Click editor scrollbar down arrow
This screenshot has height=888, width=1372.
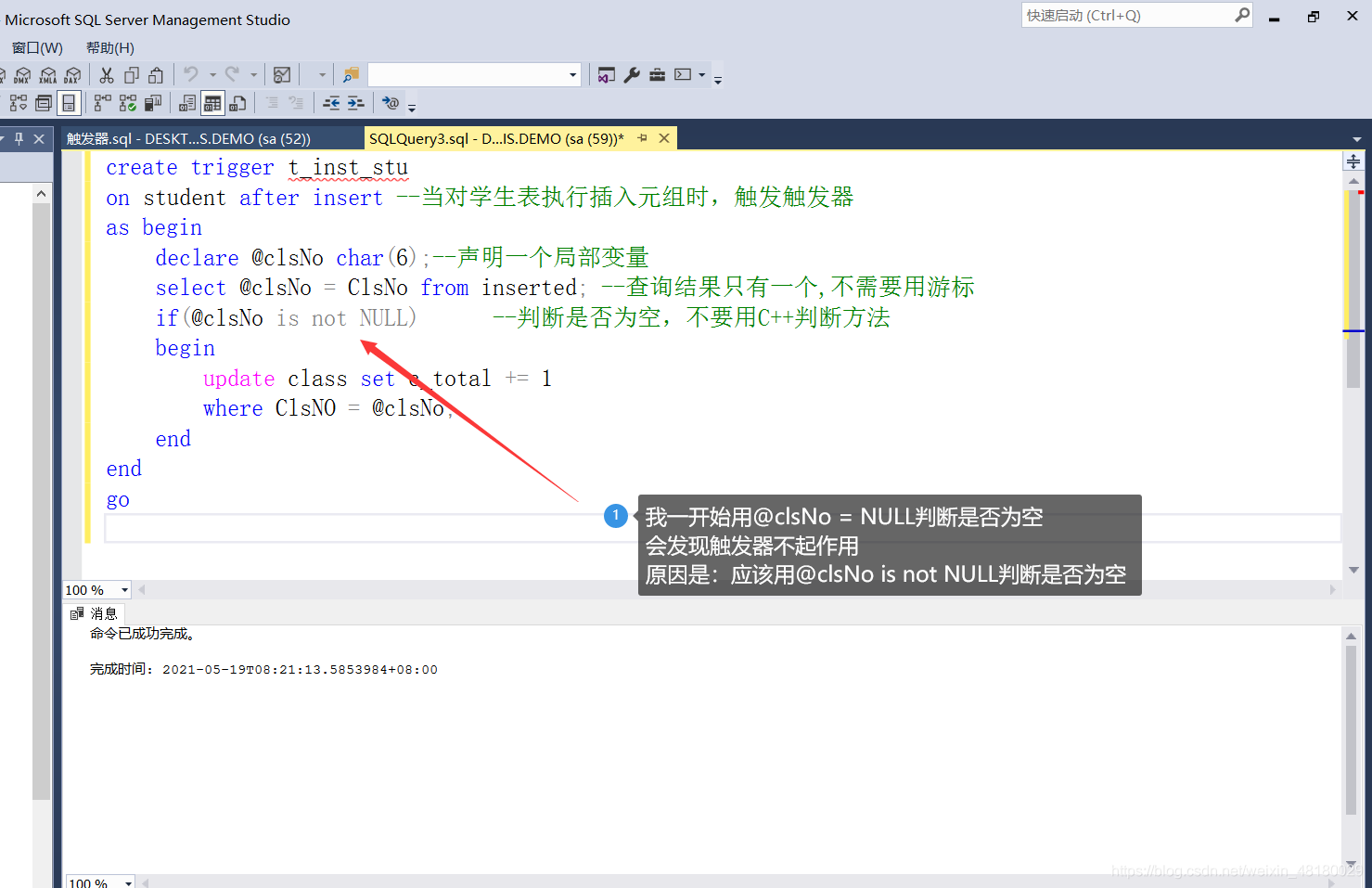coord(1353,571)
